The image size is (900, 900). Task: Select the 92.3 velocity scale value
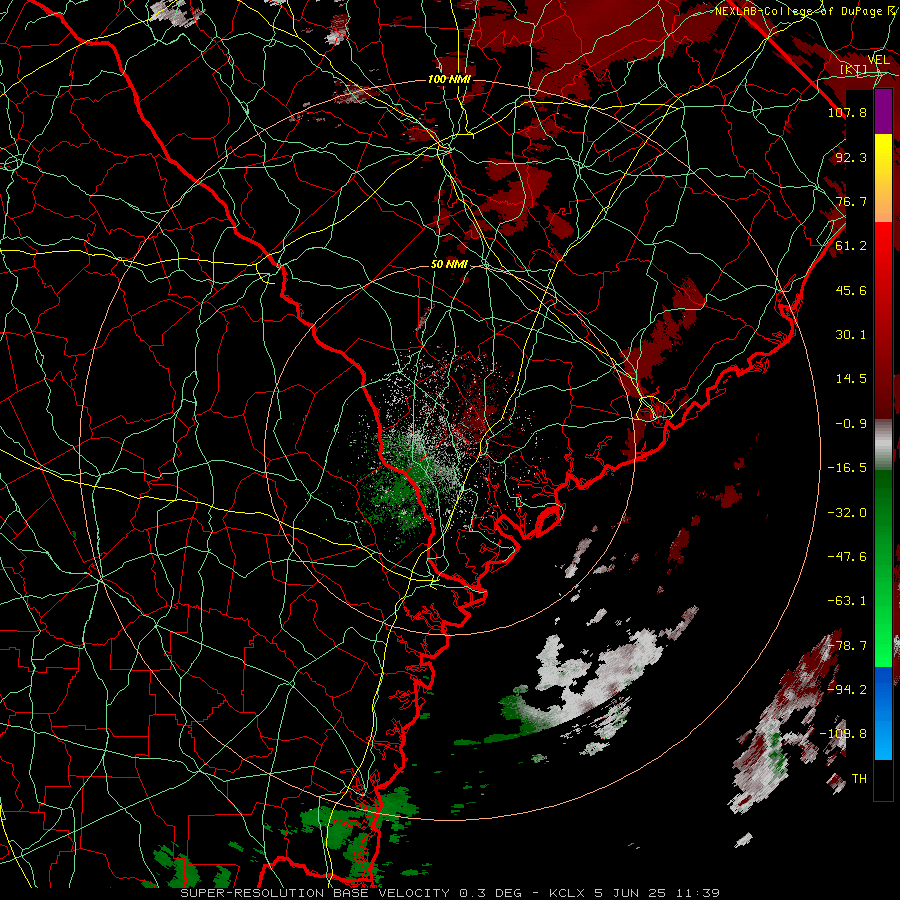(x=851, y=157)
